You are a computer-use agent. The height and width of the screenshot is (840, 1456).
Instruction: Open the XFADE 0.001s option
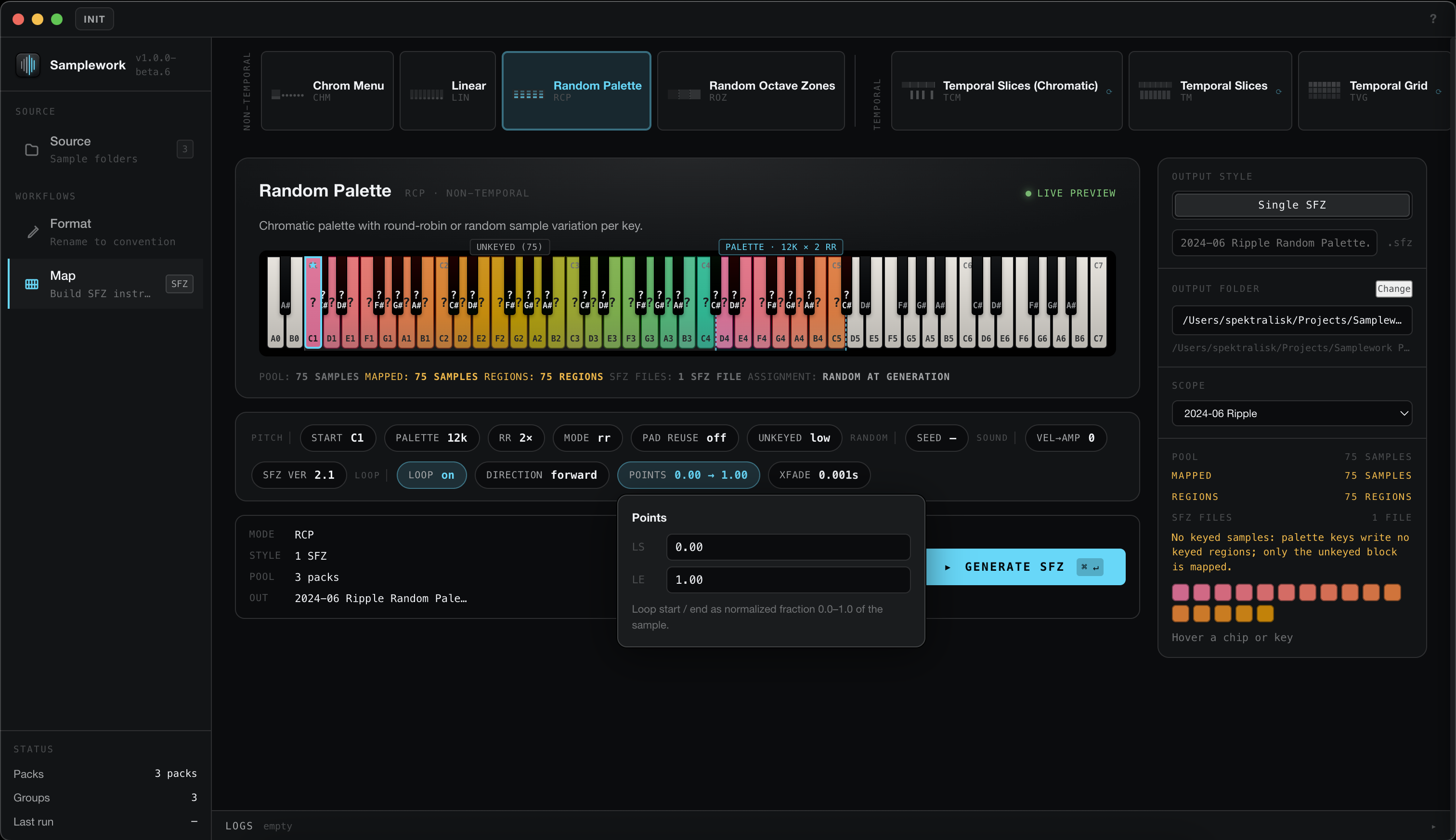pos(819,475)
